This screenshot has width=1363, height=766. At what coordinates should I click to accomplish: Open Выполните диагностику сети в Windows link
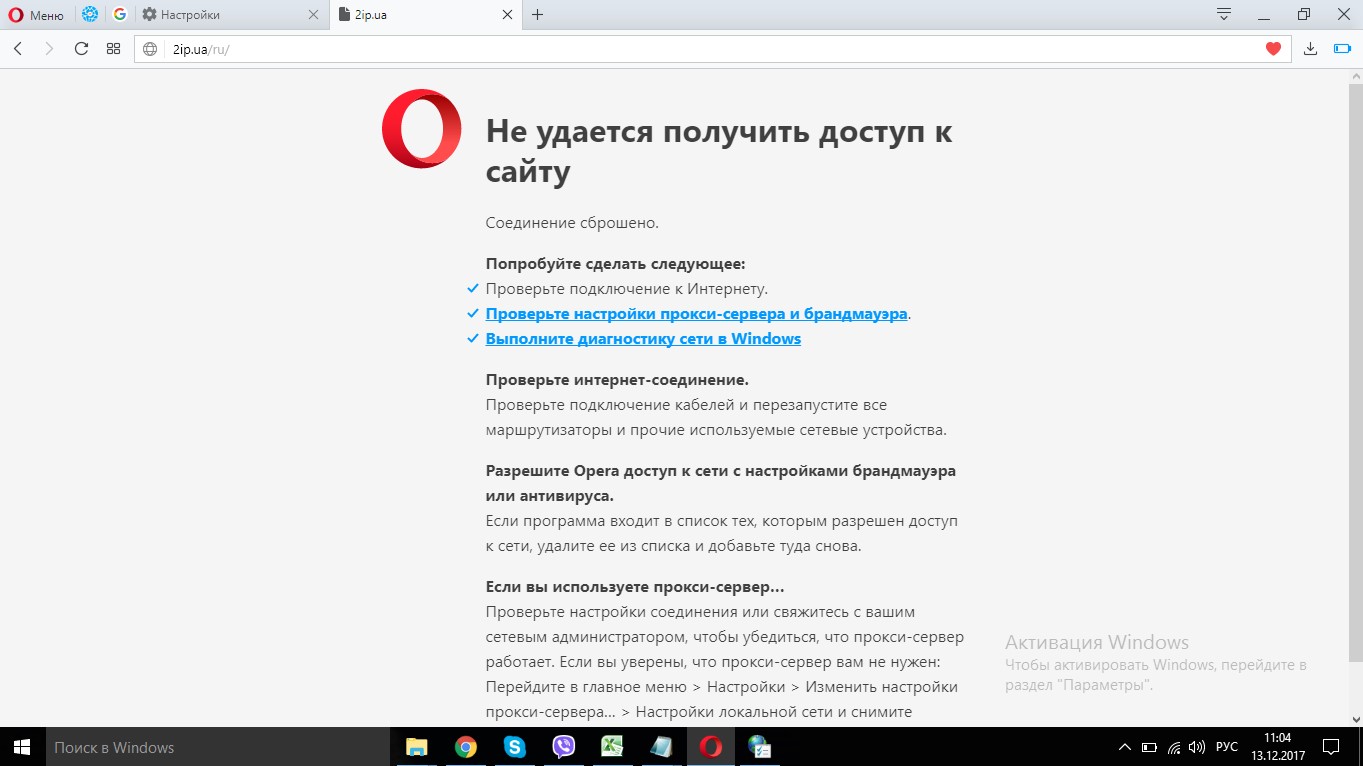[643, 339]
